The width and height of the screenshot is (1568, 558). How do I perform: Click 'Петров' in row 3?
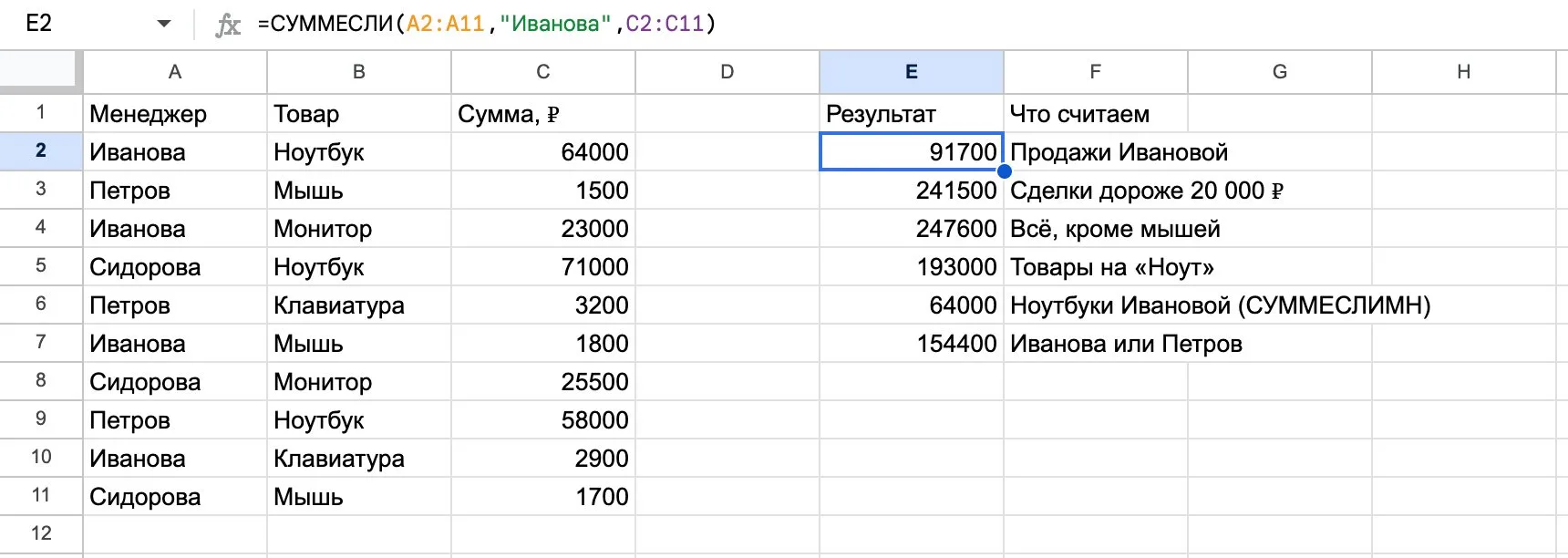(175, 191)
